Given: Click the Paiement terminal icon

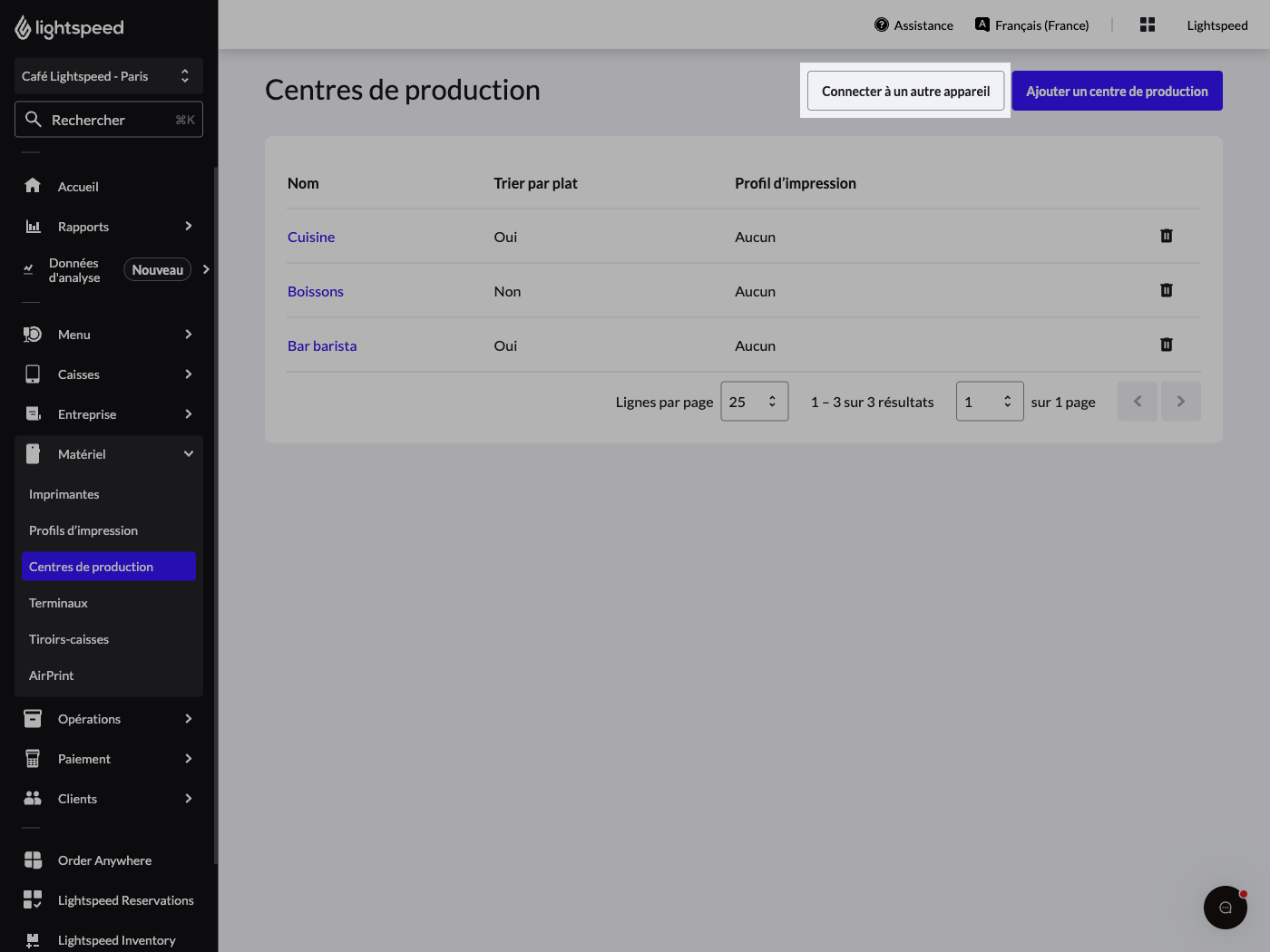Looking at the screenshot, I should click(33, 759).
